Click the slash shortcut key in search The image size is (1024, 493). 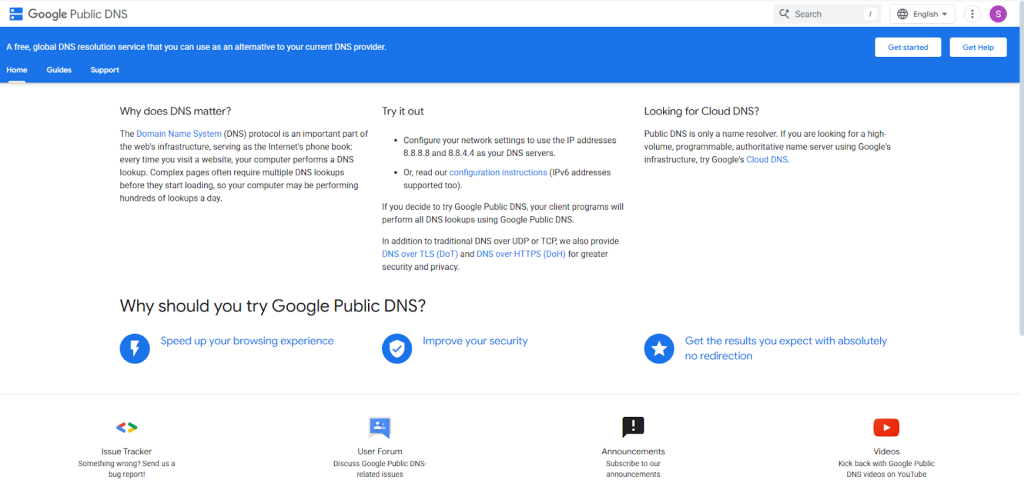point(870,14)
